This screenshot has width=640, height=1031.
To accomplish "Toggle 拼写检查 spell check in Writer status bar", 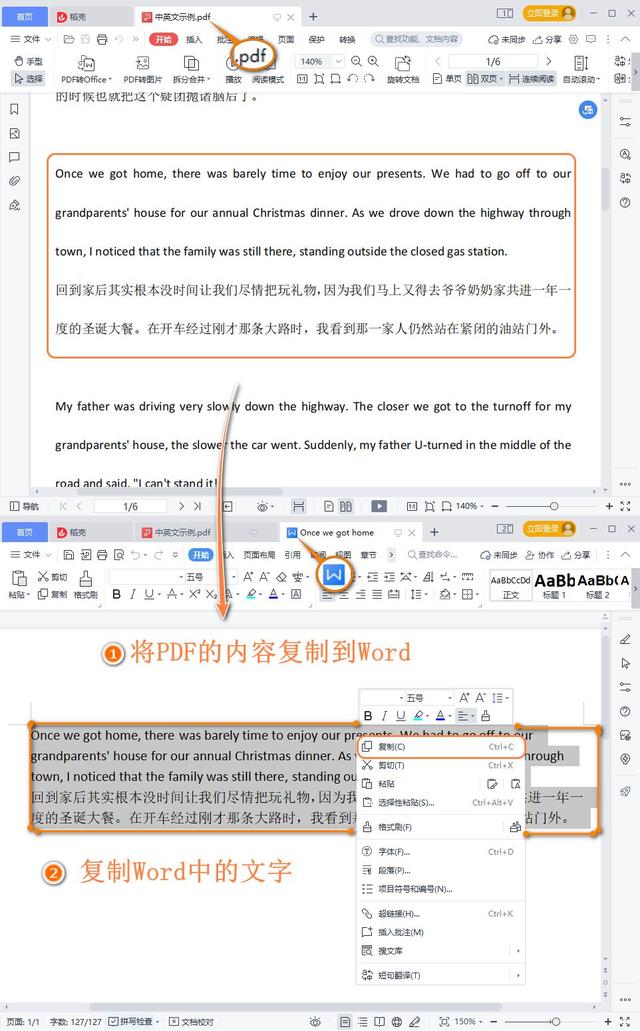I will click(134, 1021).
